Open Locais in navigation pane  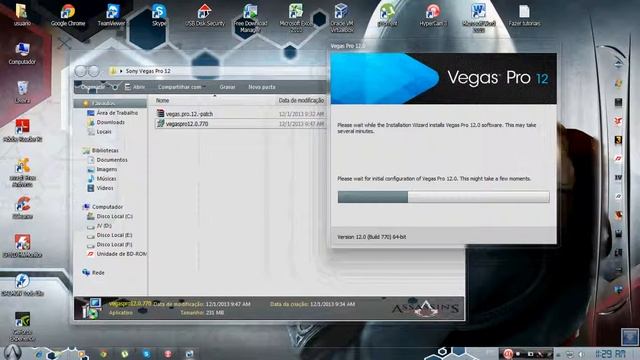(104, 131)
